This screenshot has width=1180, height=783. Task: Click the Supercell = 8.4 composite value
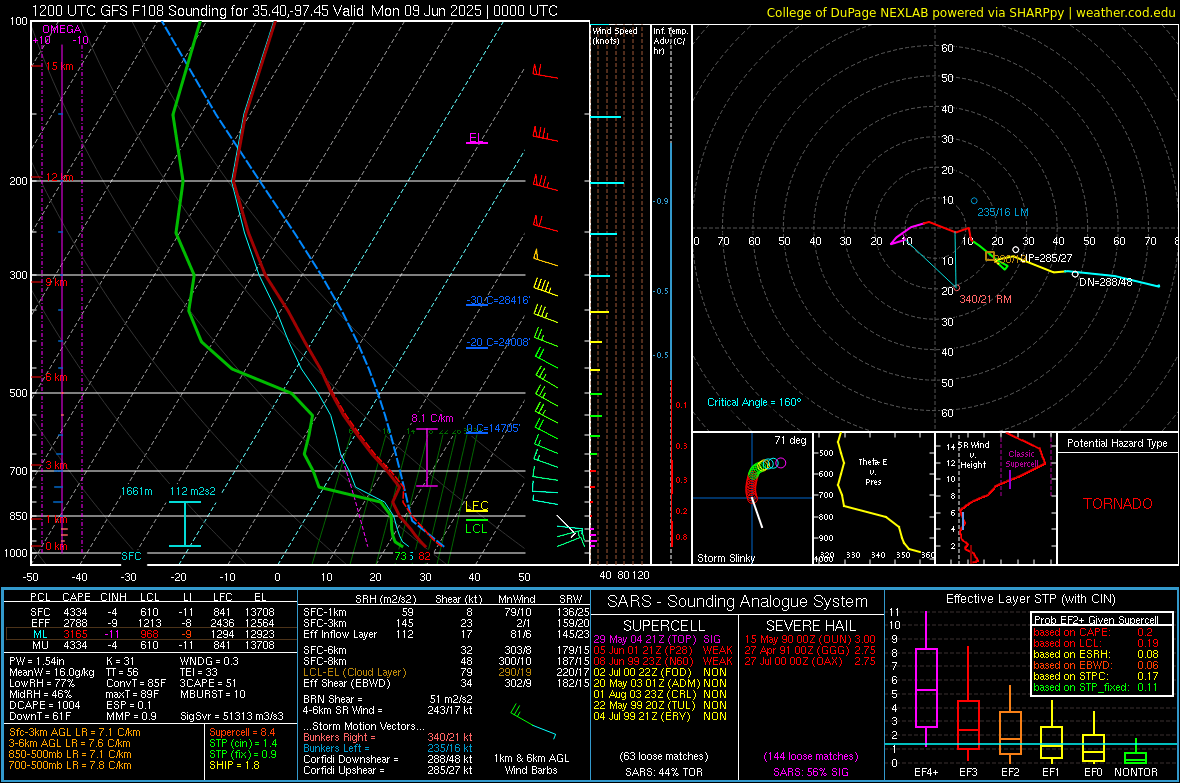242,733
